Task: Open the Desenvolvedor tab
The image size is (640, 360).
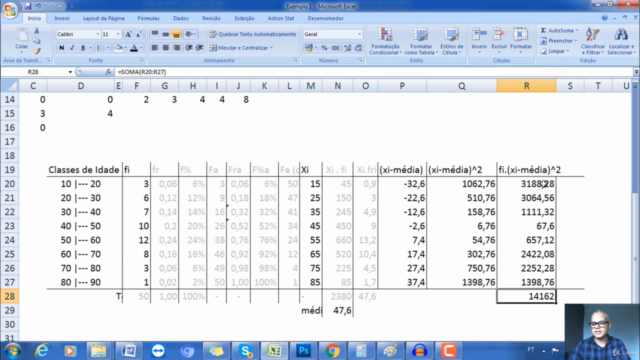Action: [325, 18]
